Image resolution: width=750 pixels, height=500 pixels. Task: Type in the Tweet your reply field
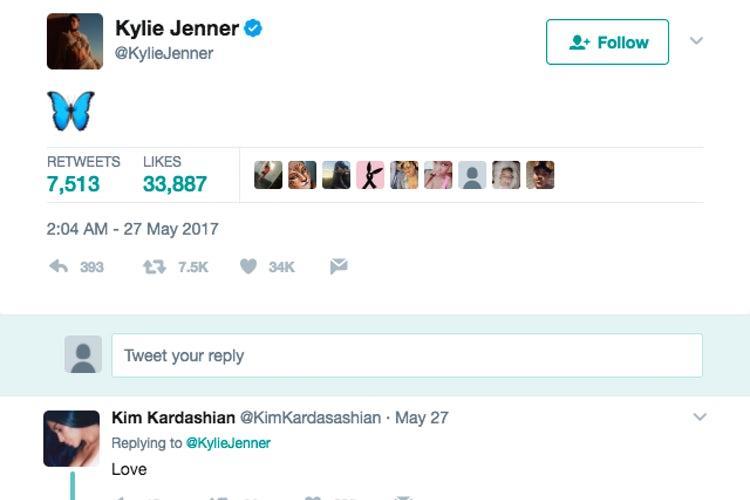point(406,356)
